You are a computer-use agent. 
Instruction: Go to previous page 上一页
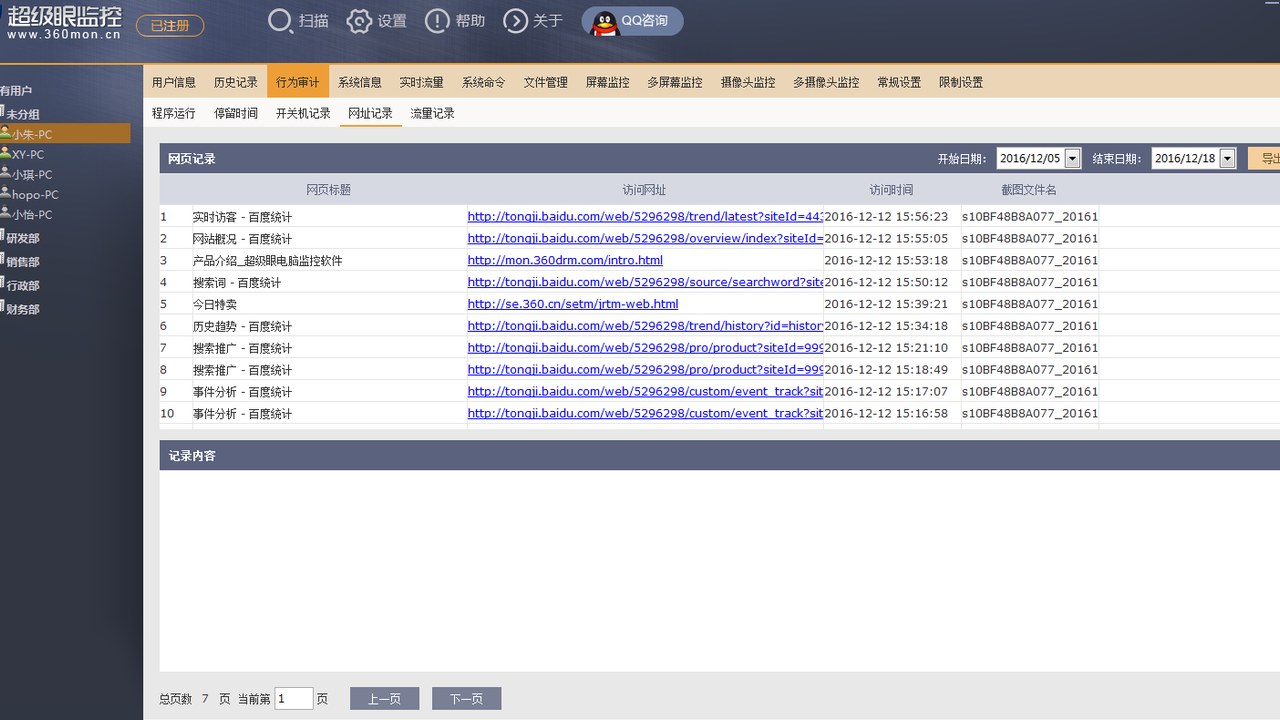pos(384,699)
